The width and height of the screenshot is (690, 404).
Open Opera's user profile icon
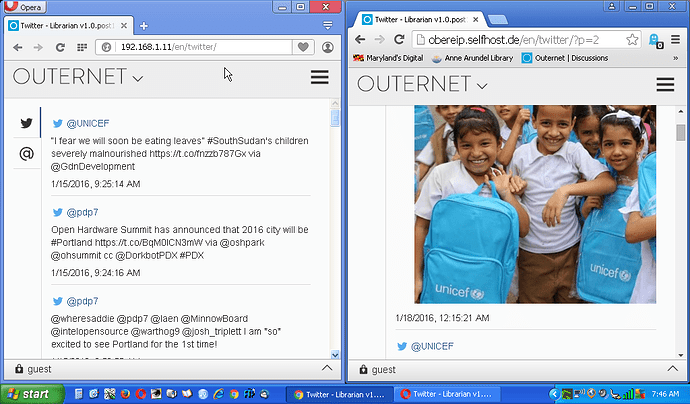coord(328,47)
